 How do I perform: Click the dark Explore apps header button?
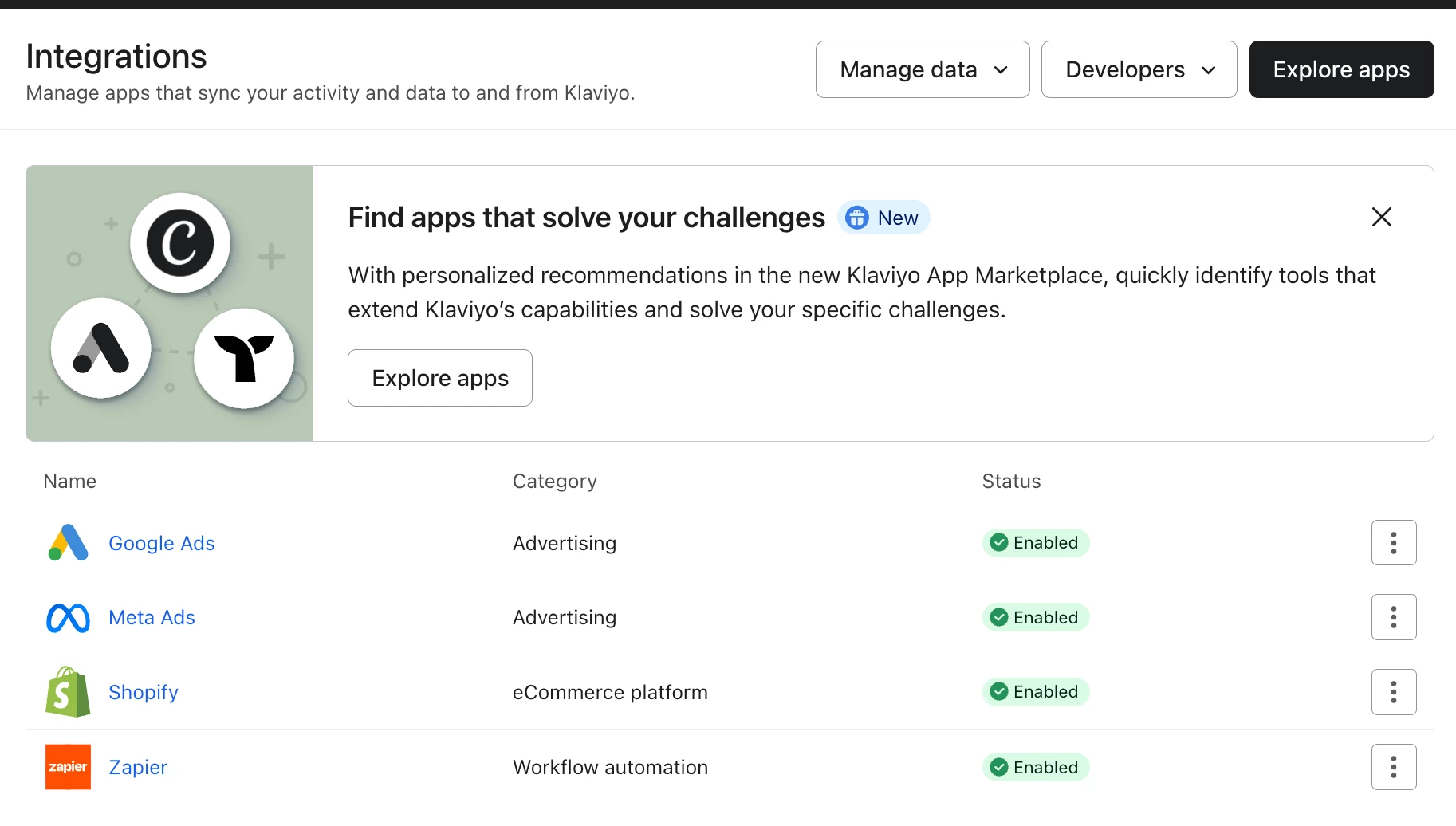point(1341,69)
